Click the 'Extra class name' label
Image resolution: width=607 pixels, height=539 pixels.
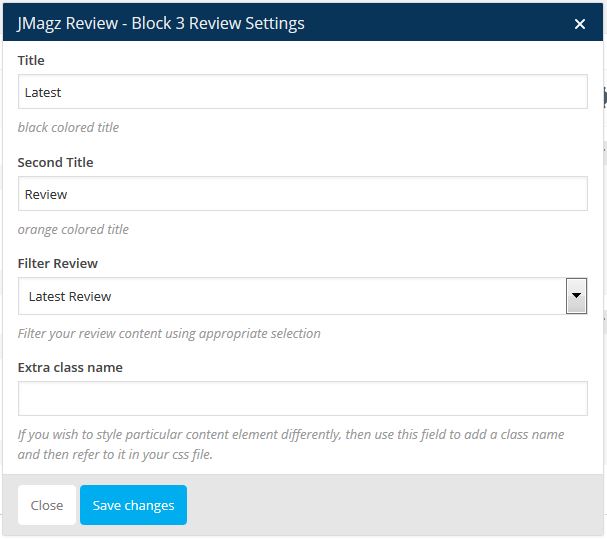click(x=70, y=367)
